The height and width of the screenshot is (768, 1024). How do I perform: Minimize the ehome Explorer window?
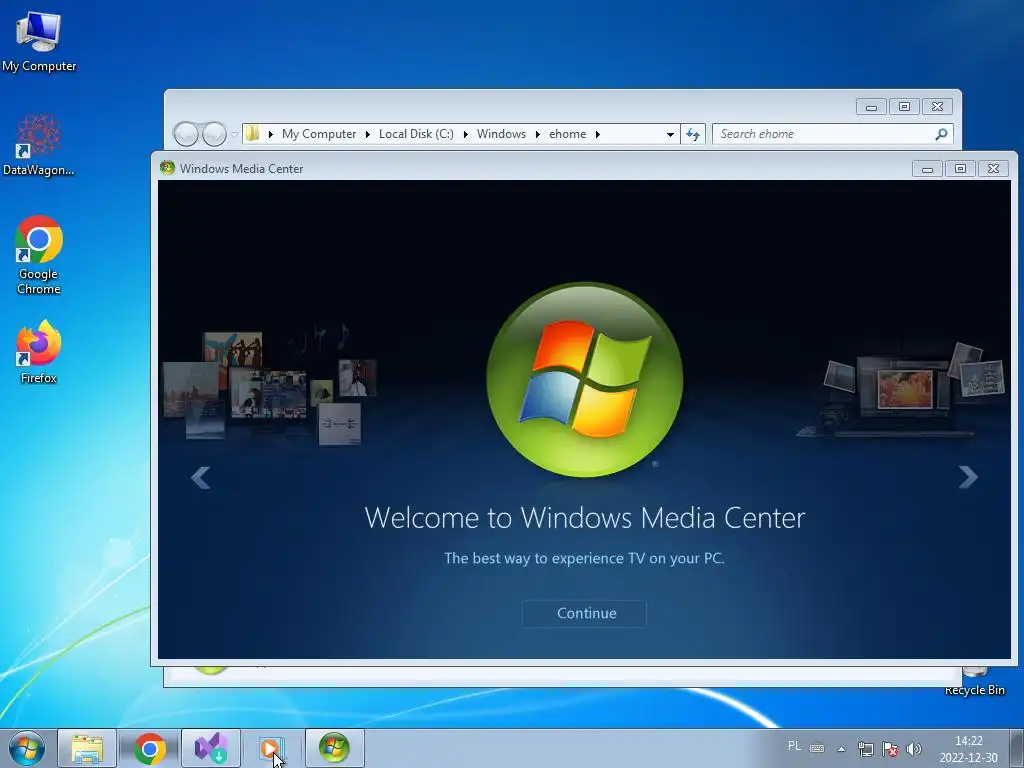click(x=871, y=106)
